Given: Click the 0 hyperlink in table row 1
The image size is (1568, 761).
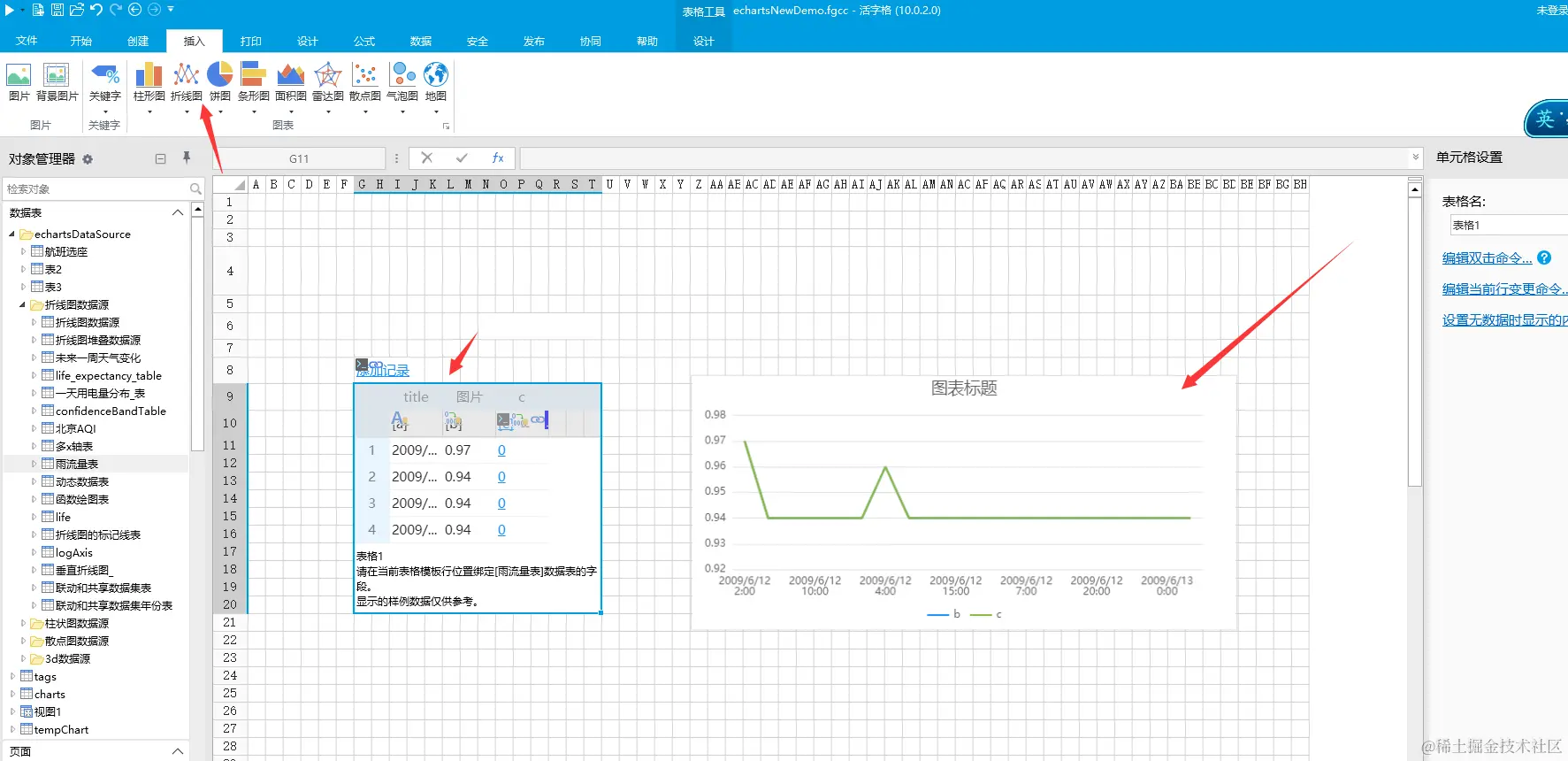Looking at the screenshot, I should click(x=501, y=450).
